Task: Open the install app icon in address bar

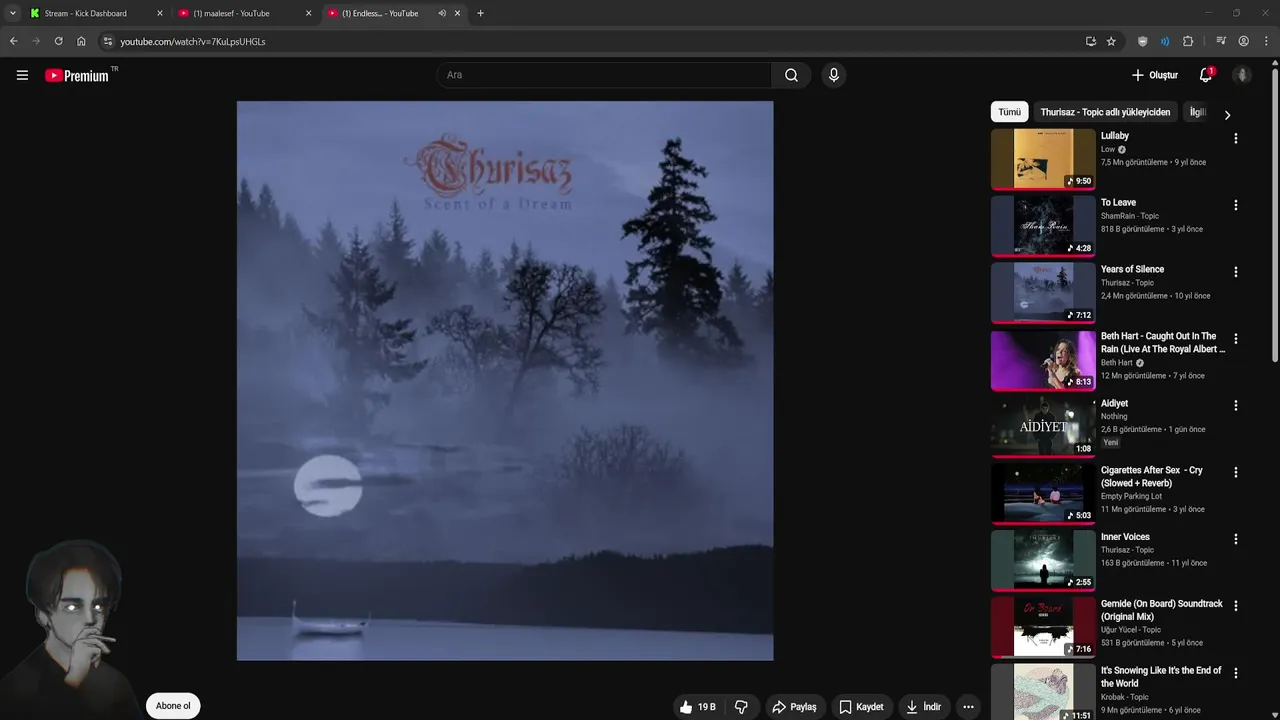Action: 1090,41
